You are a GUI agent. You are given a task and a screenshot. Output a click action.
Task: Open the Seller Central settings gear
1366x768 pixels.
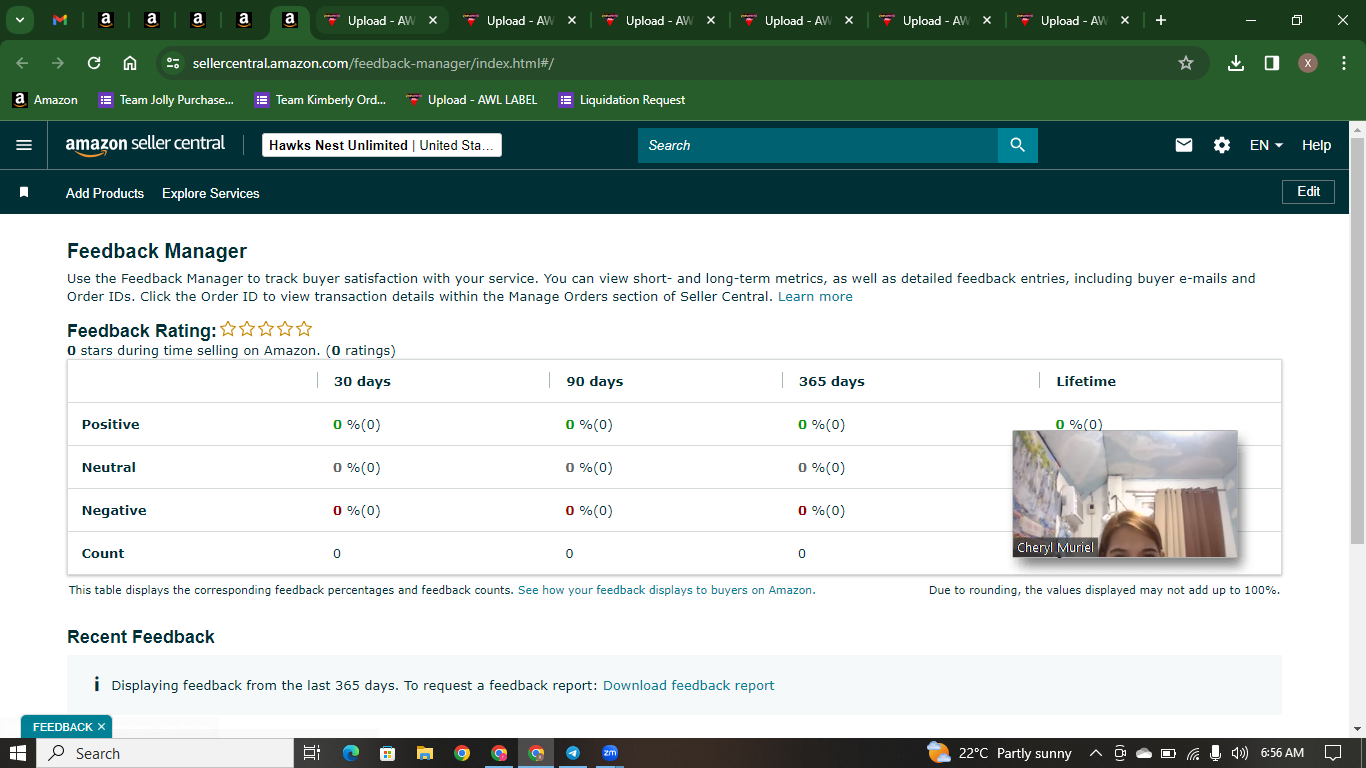tap(1222, 145)
